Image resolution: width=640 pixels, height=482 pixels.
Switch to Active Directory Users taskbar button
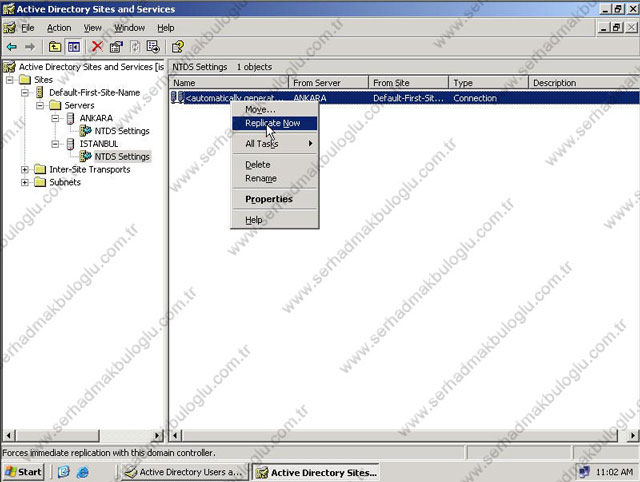[x=185, y=472]
